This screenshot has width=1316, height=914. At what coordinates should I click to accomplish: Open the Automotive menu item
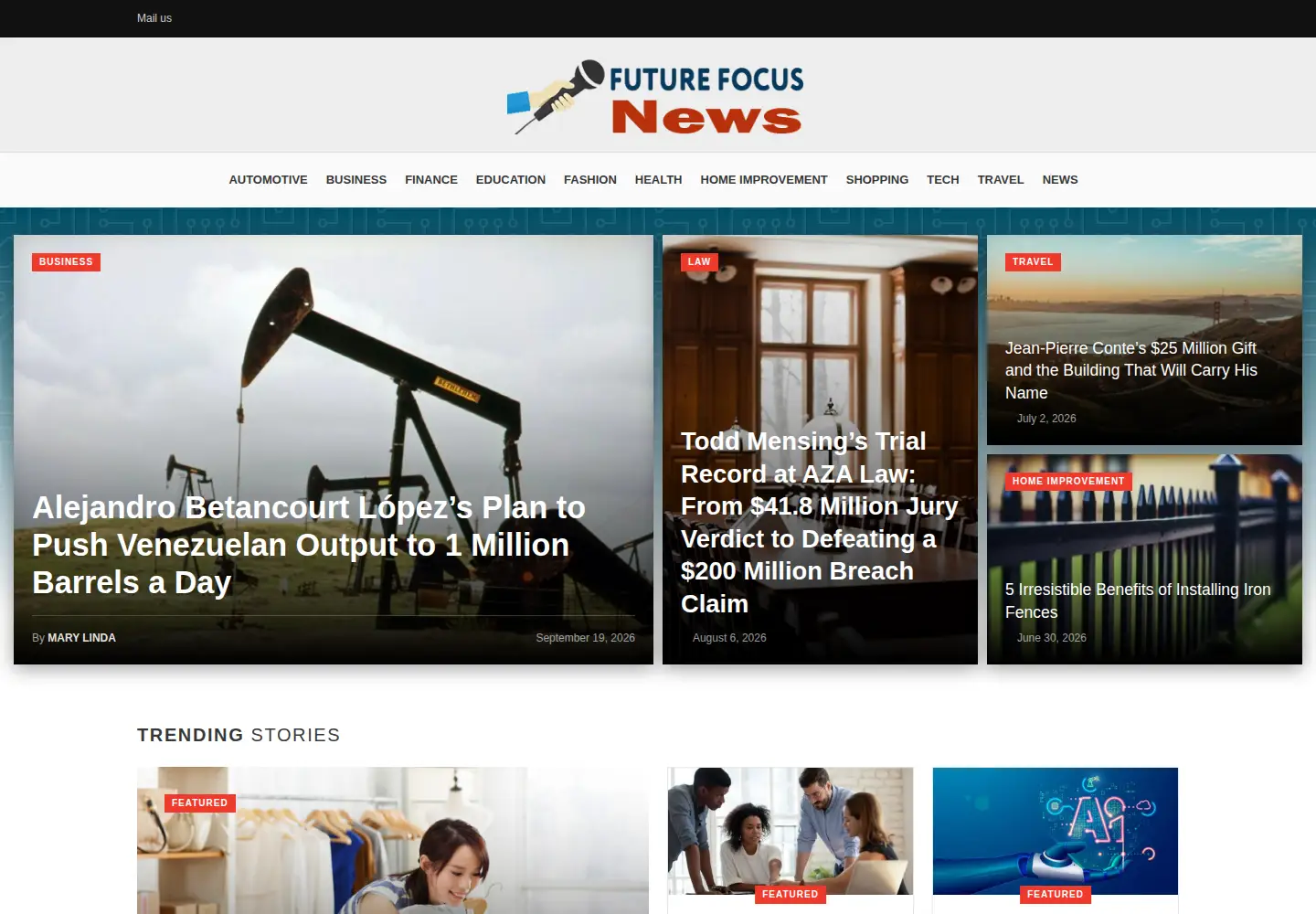[268, 180]
